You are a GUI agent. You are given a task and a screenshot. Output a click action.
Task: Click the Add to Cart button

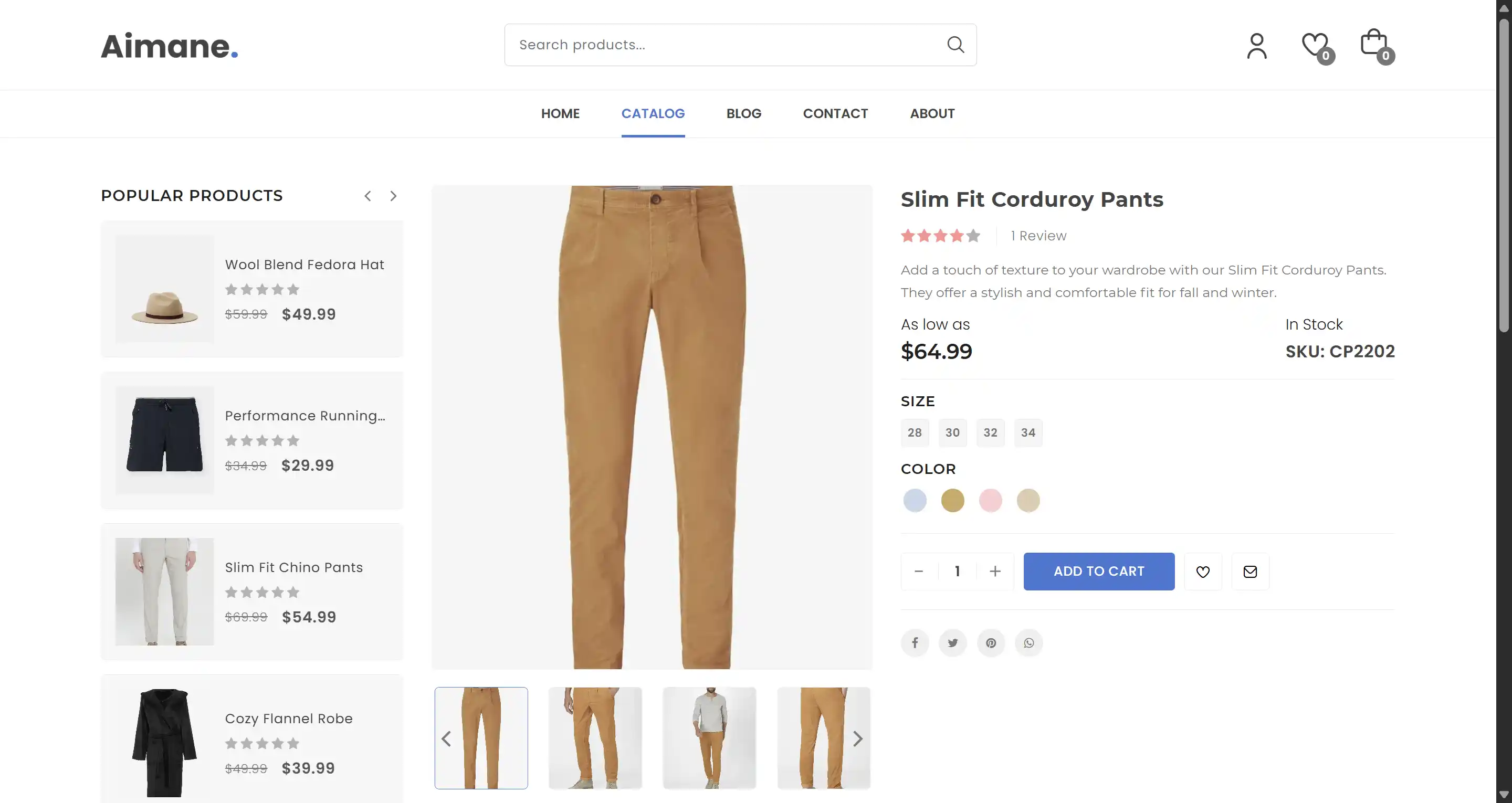pos(1099,571)
